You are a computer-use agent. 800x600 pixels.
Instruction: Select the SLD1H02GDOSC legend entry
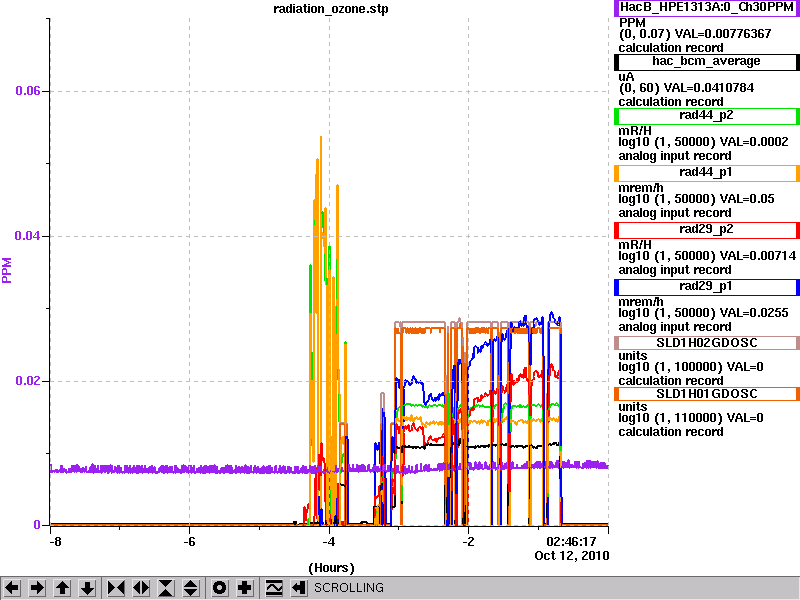(x=707, y=343)
